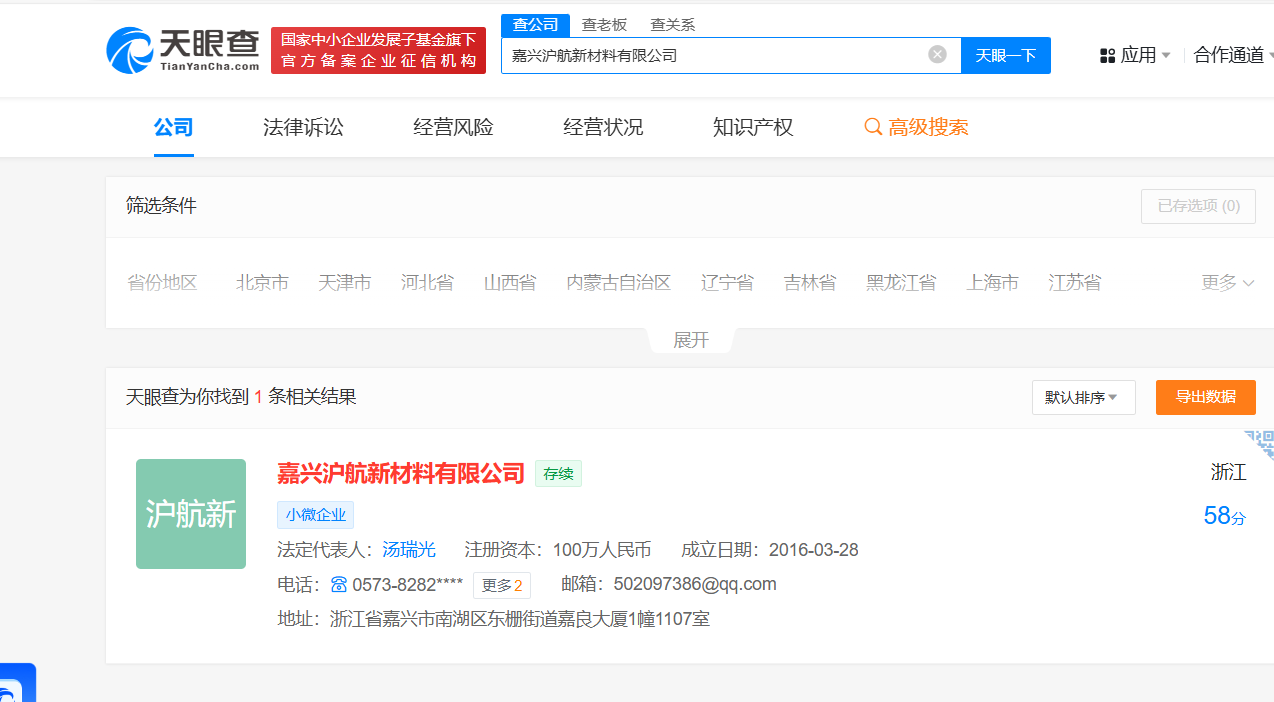Filter by 河北省

coord(427,283)
